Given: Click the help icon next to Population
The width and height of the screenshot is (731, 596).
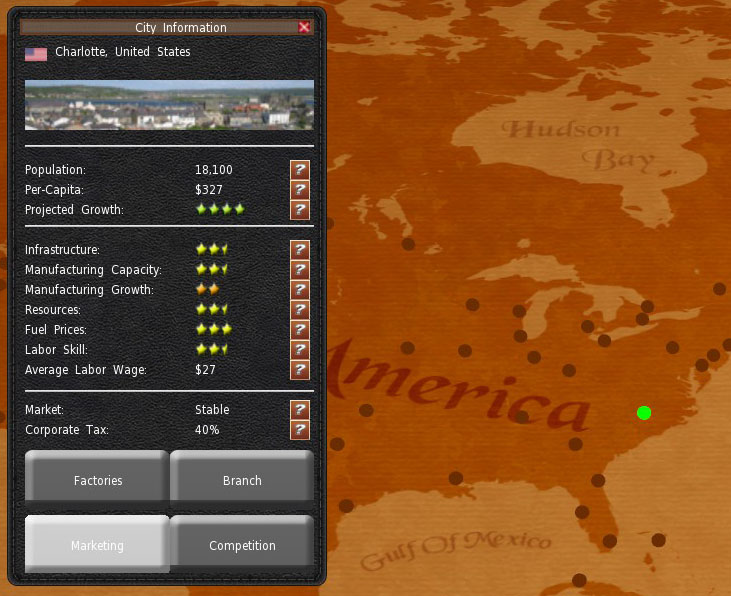Looking at the screenshot, I should pyautogui.click(x=299, y=170).
